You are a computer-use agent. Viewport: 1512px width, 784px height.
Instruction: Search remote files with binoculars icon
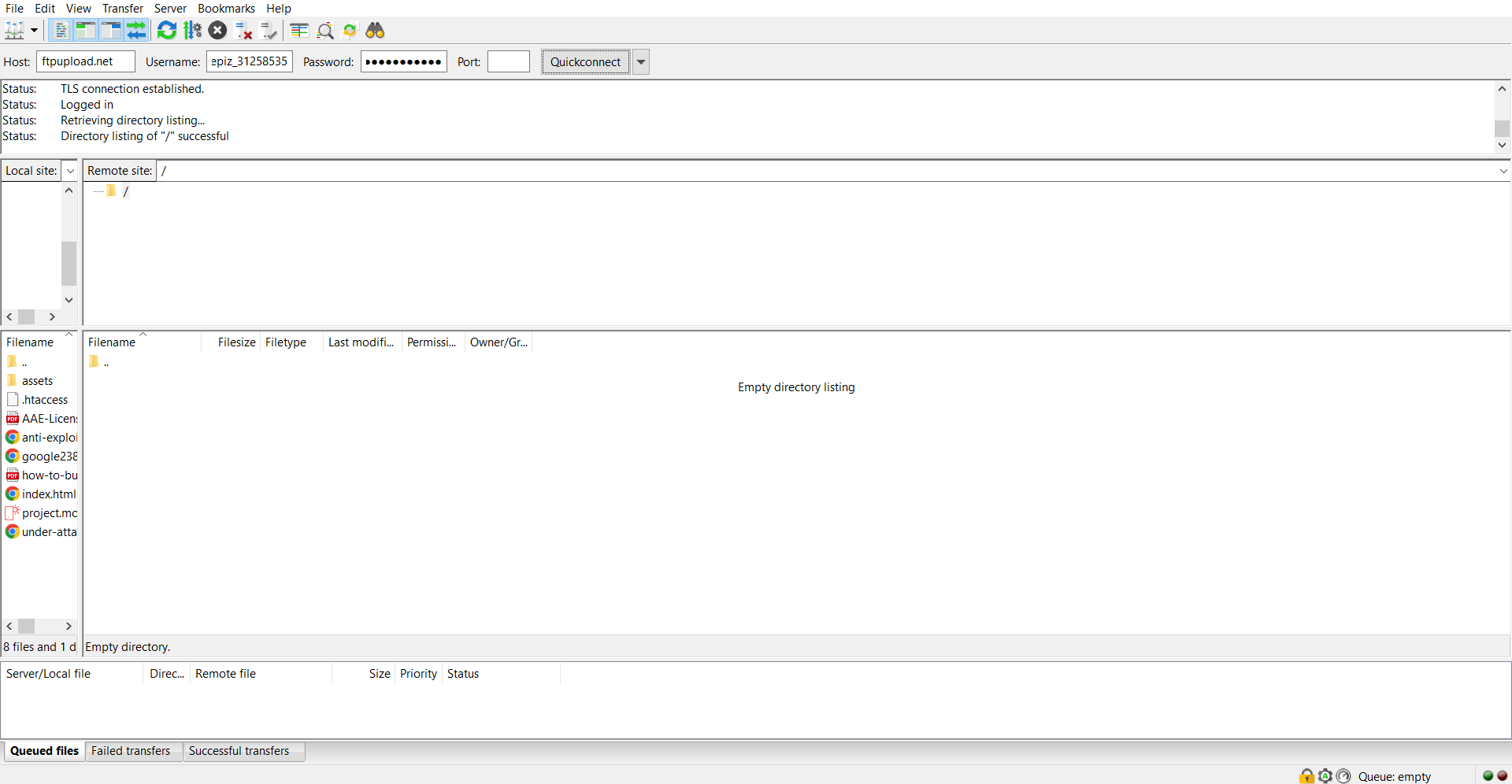(375, 31)
